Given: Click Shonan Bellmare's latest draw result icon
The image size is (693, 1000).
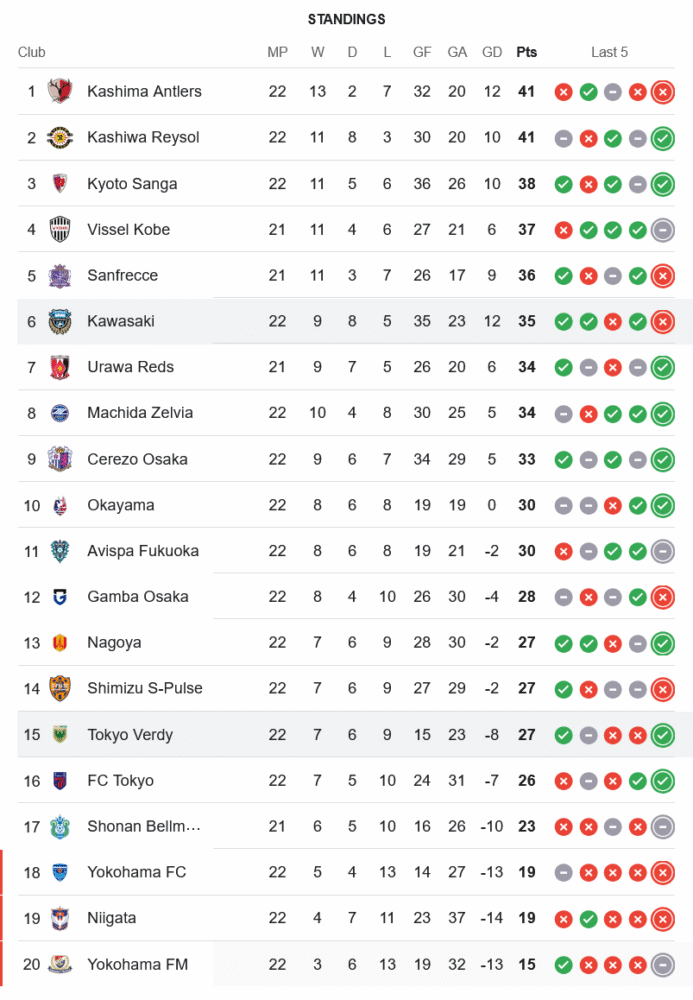Looking at the screenshot, I should tap(662, 827).
